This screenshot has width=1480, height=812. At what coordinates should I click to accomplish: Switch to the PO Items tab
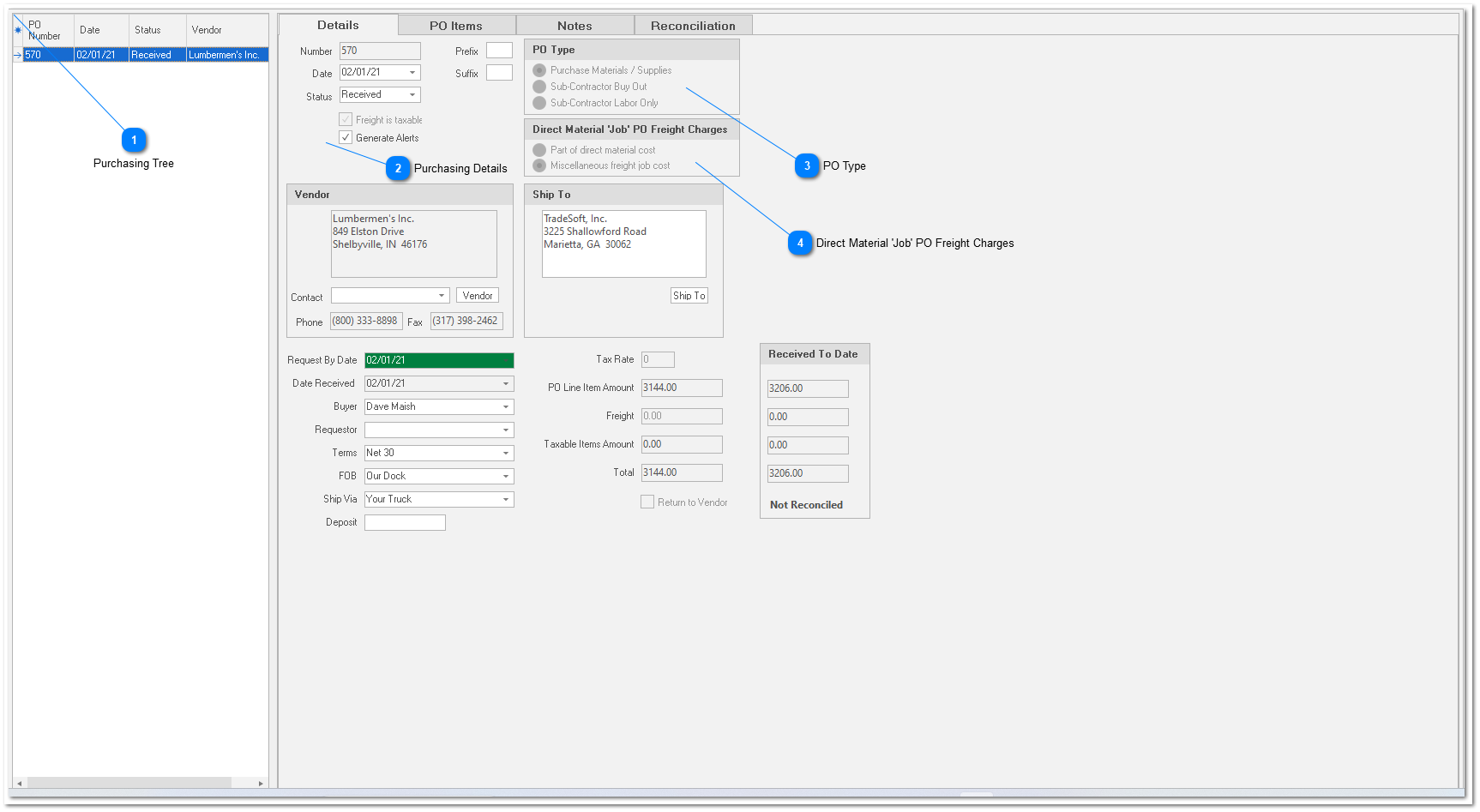pos(456,26)
